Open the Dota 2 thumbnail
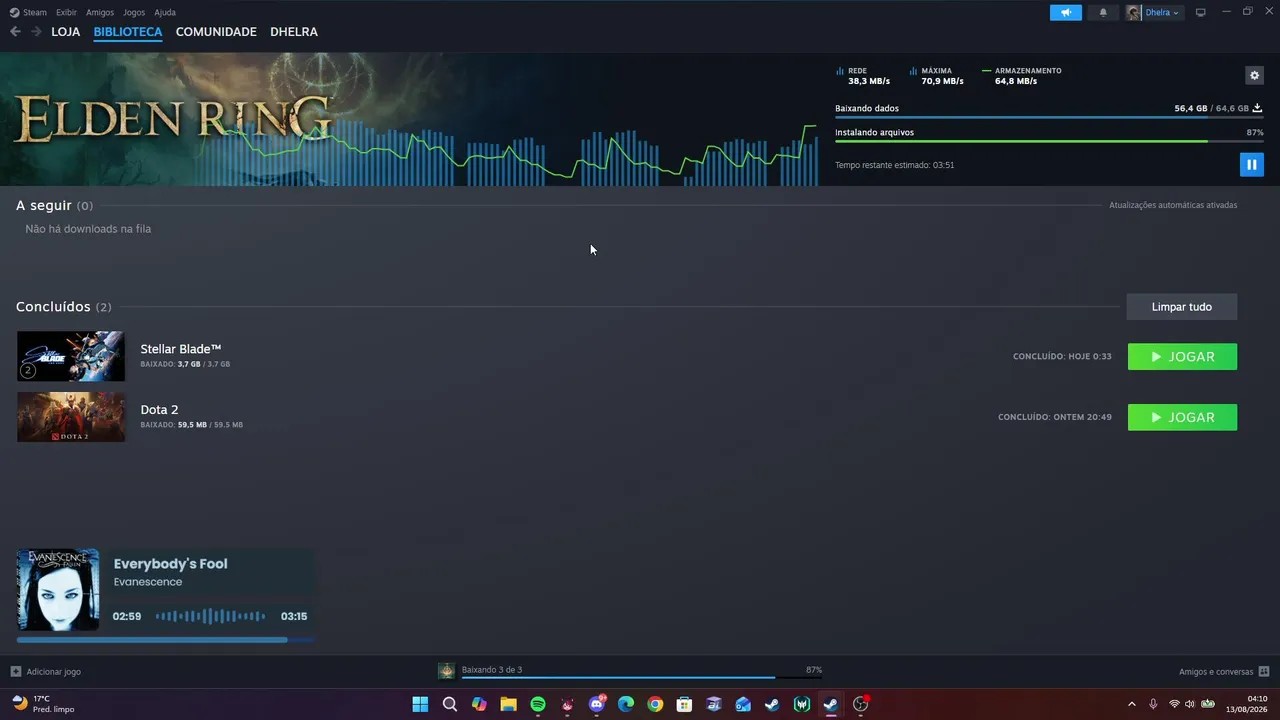Image resolution: width=1280 pixels, height=720 pixels. (x=71, y=417)
